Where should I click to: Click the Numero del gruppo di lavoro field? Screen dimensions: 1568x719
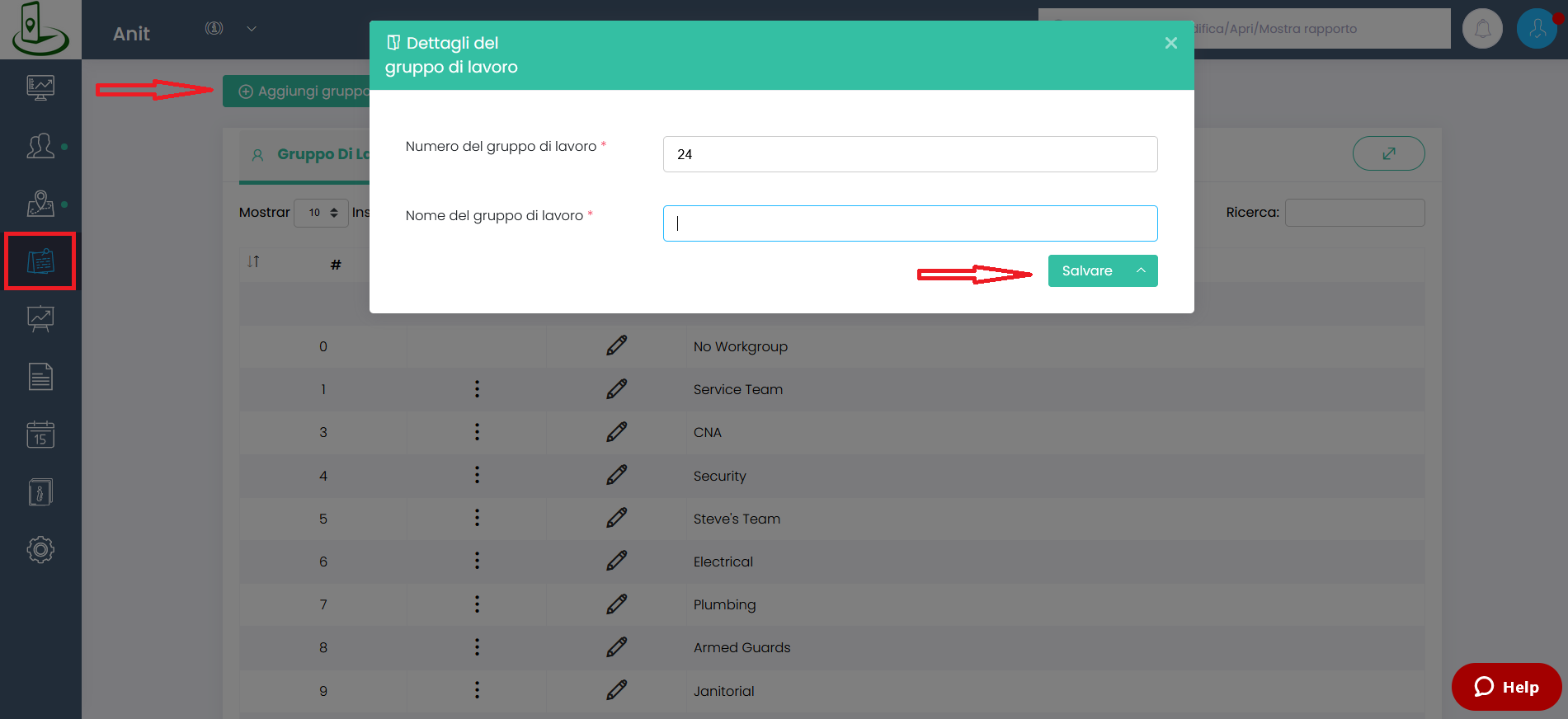coord(910,154)
